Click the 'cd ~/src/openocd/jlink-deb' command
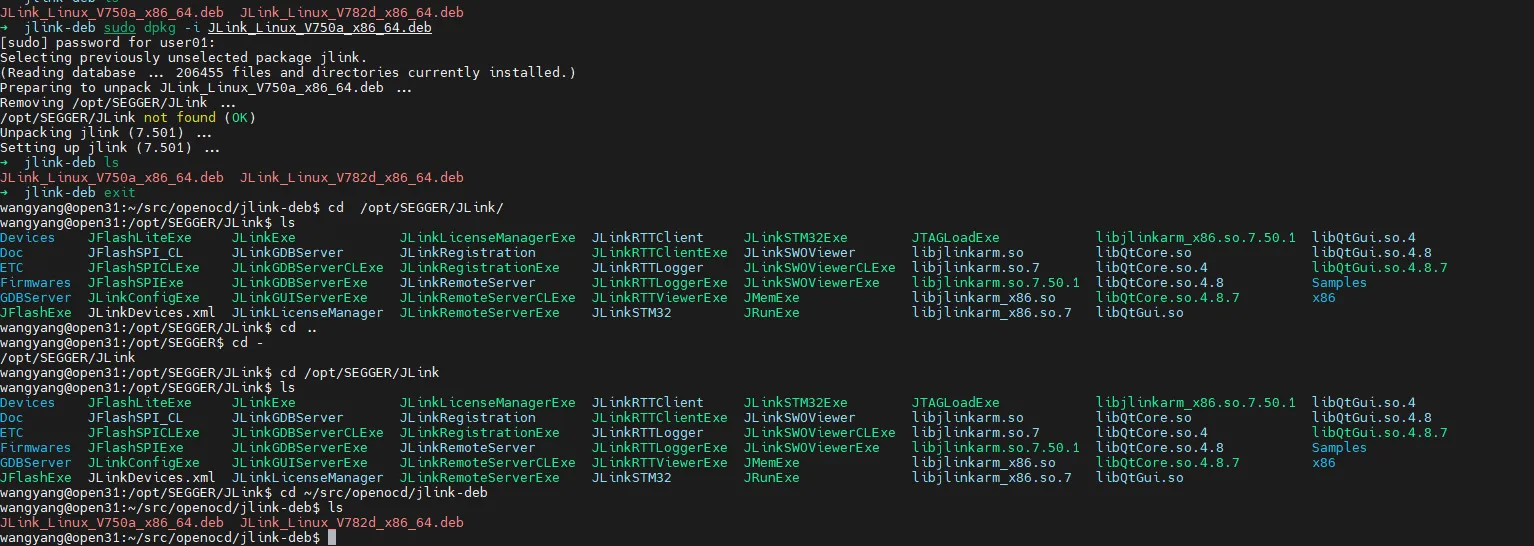The height and width of the screenshot is (546, 1534). (383, 493)
